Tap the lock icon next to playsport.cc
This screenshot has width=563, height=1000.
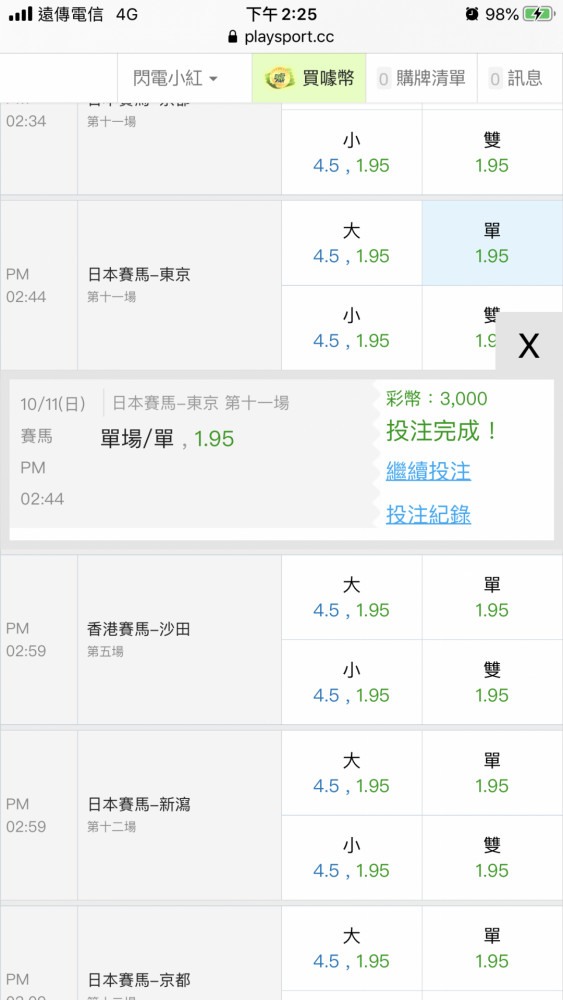tap(232, 36)
